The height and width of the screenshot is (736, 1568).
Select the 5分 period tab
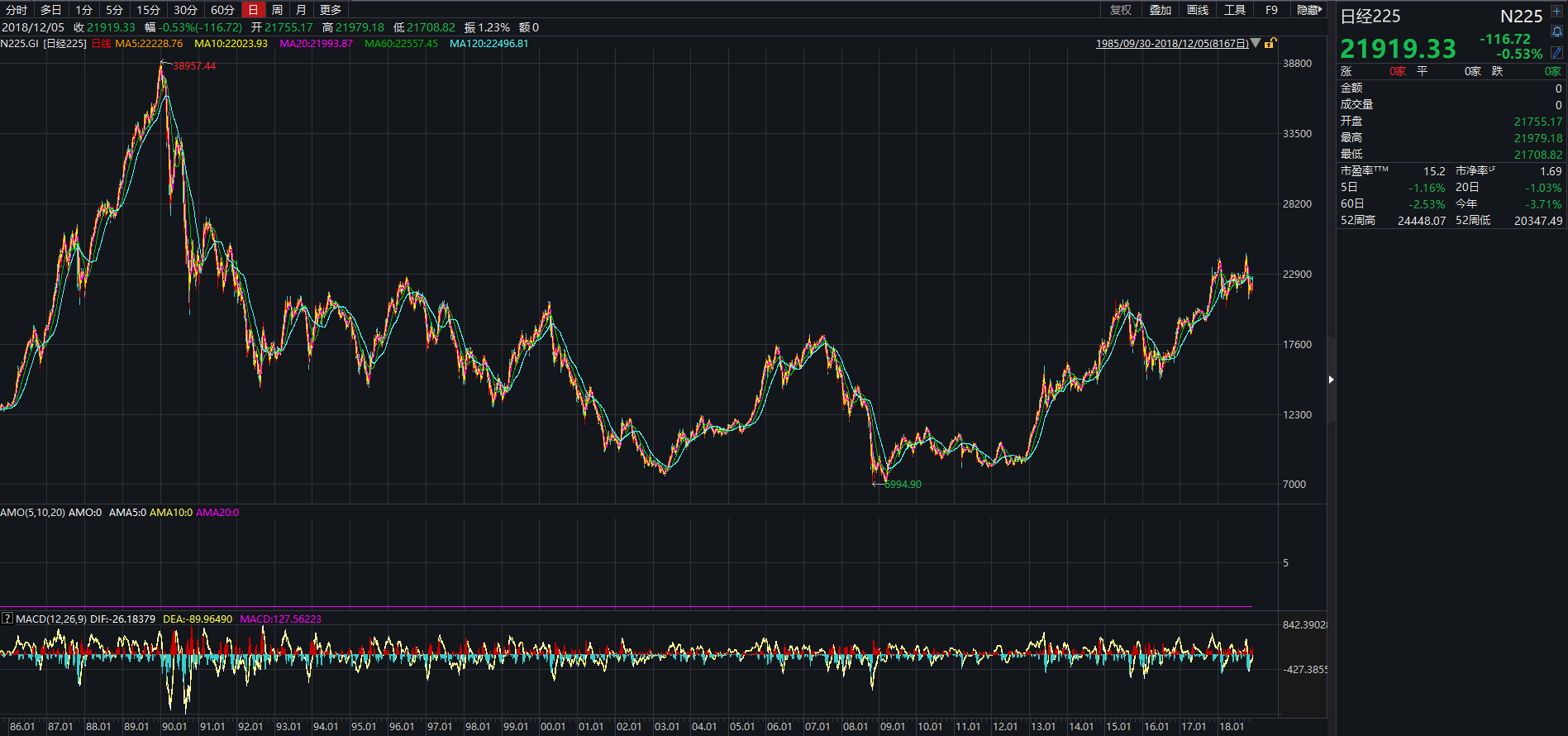click(115, 10)
